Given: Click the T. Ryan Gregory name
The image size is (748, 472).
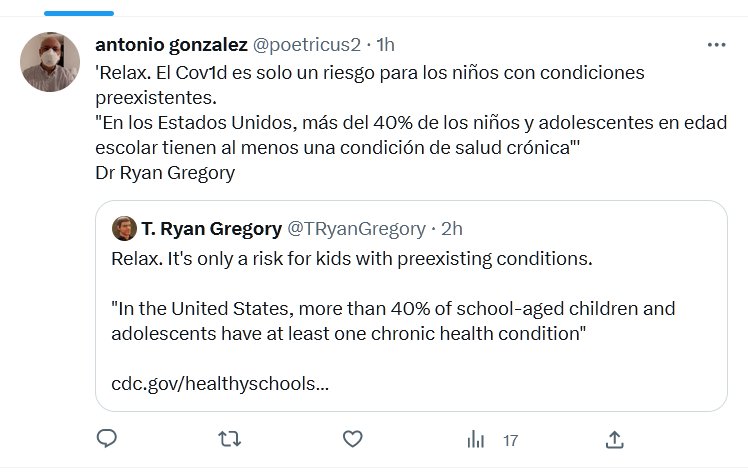Looking at the screenshot, I should (211, 229).
